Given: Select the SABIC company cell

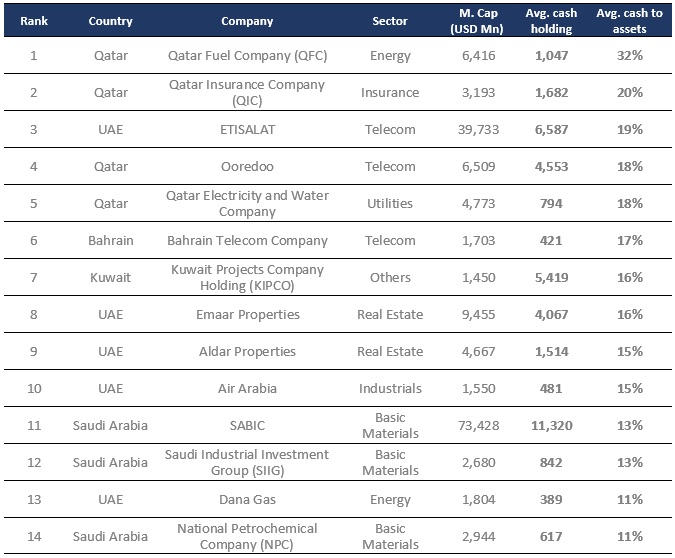Looking at the screenshot, I should (247, 425).
